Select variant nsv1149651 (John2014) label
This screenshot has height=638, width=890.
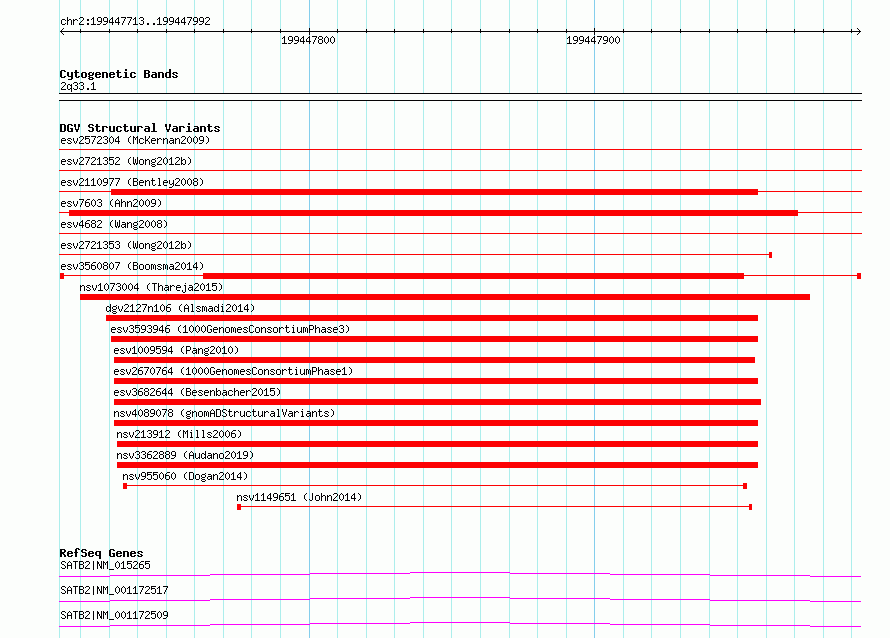[299, 497]
